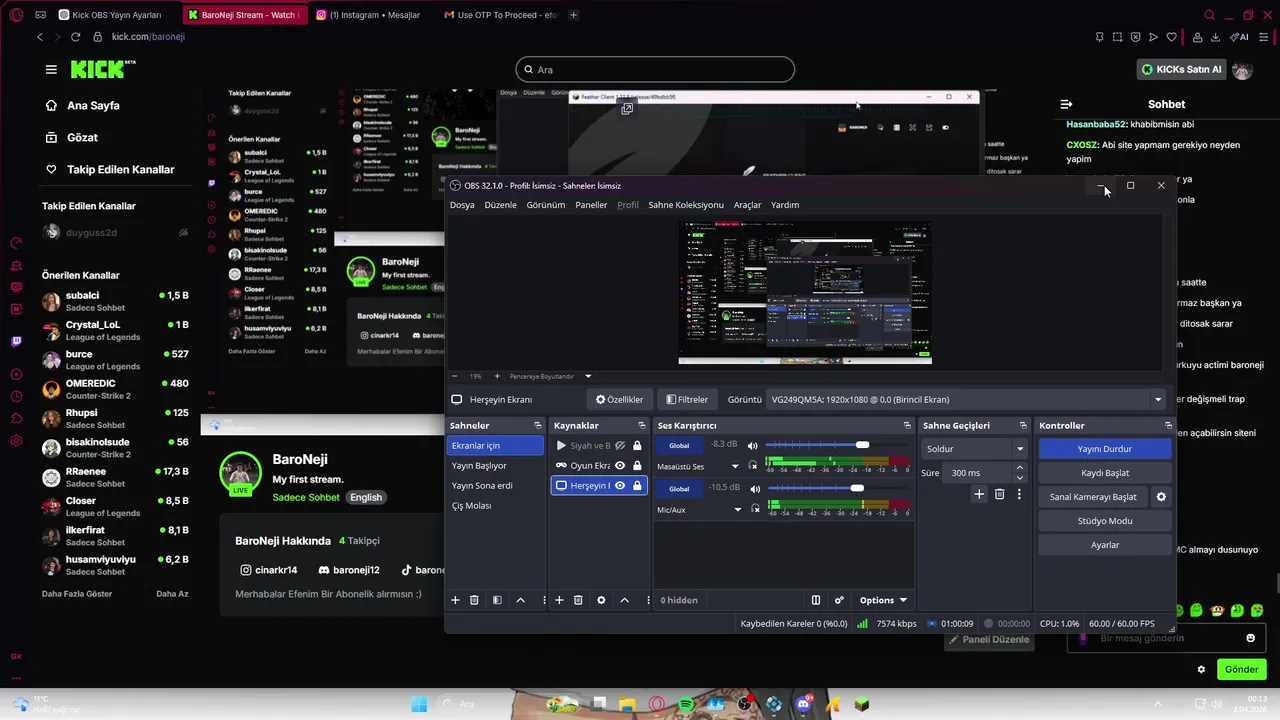Add a scene transition with plus icon
The width and height of the screenshot is (1280, 720).
(x=979, y=494)
